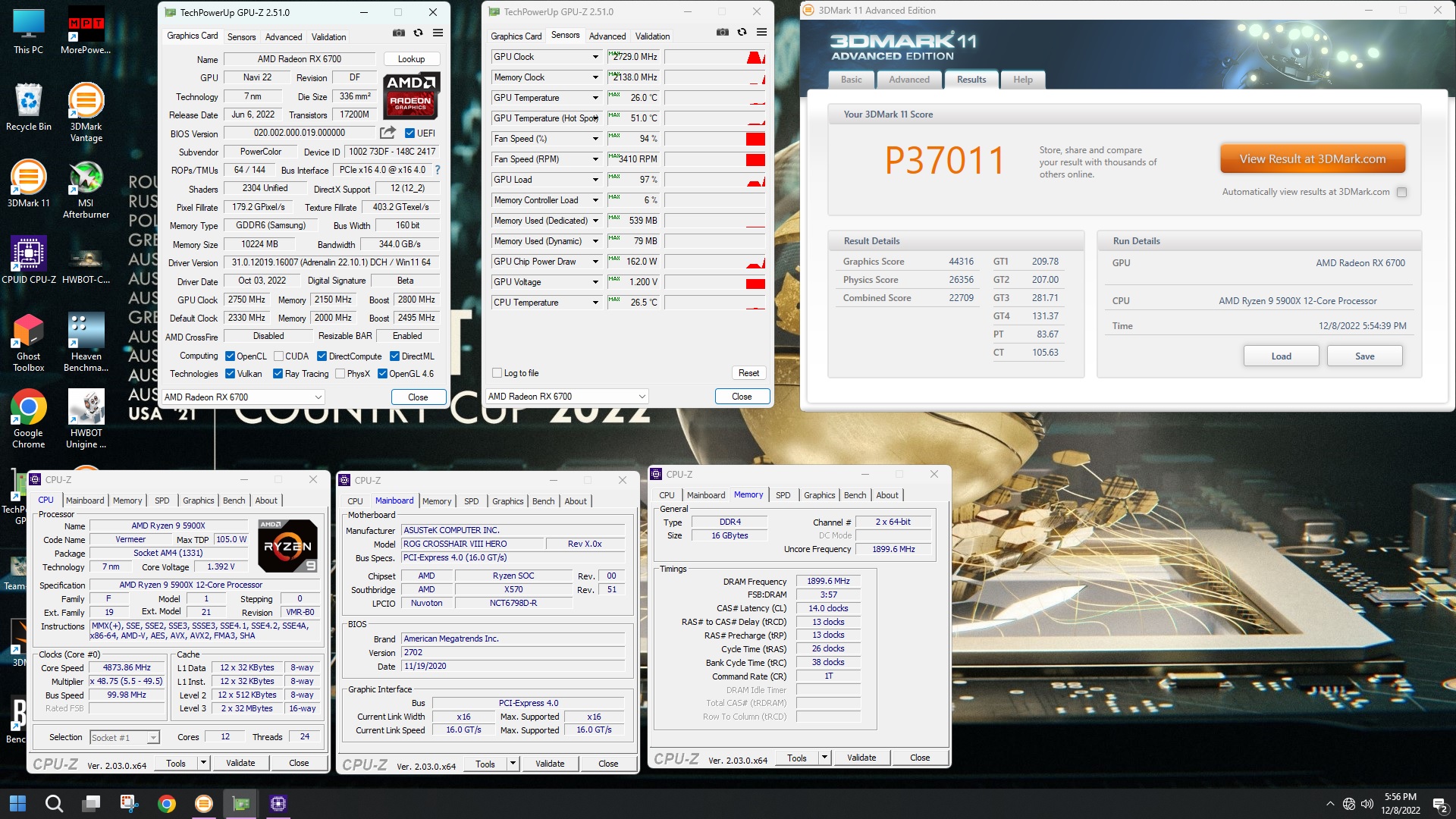1456x819 pixels.
Task: Switch to the SPD tab in the CPU-Z Memory window
Action: (x=783, y=495)
